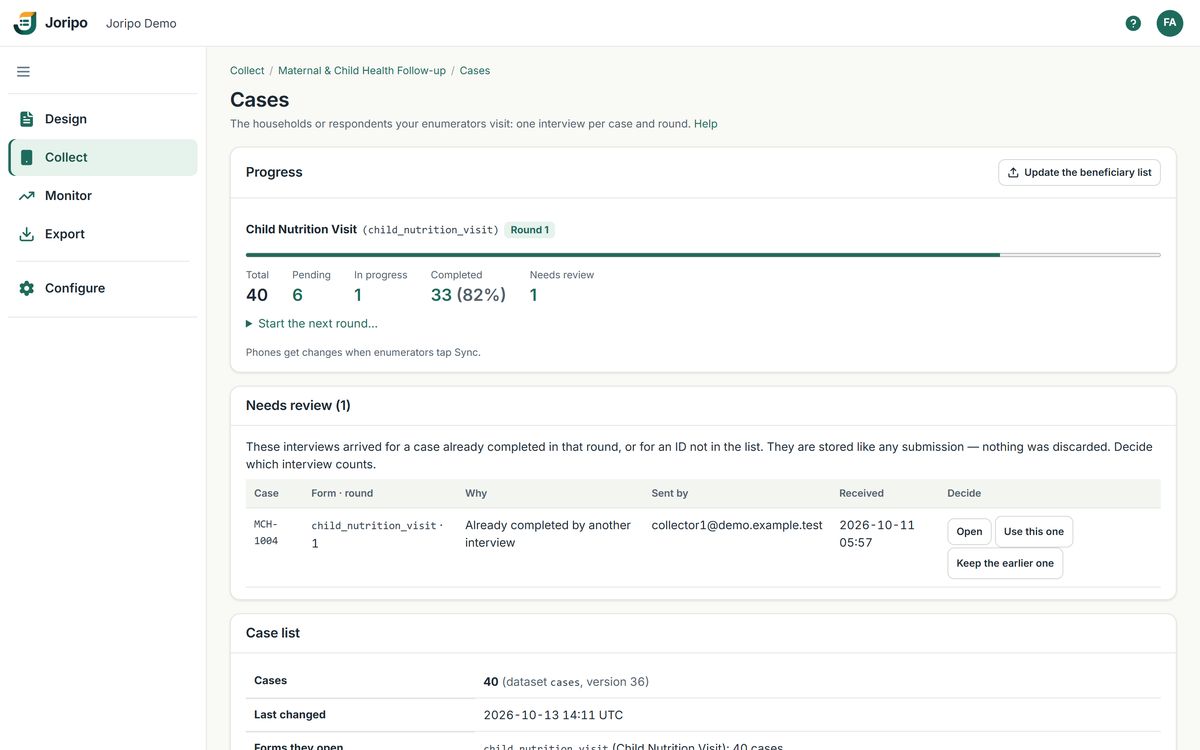1200x750 pixels.
Task: Expand Start the next round
Action: [312, 323]
